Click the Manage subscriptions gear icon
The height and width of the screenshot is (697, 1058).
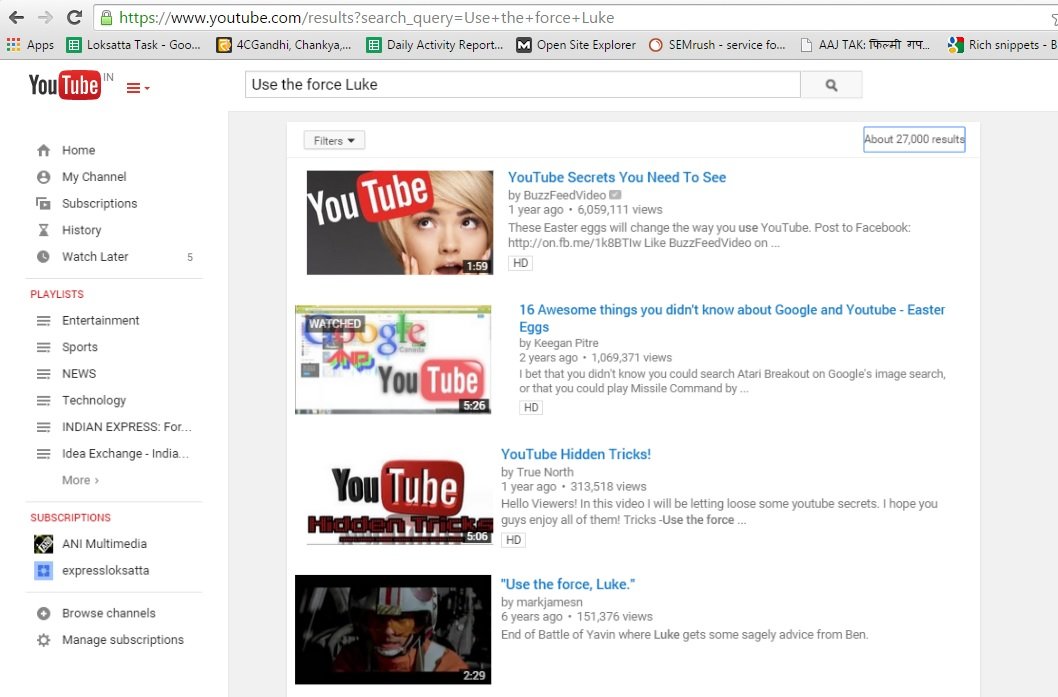pyautogui.click(x=44, y=640)
